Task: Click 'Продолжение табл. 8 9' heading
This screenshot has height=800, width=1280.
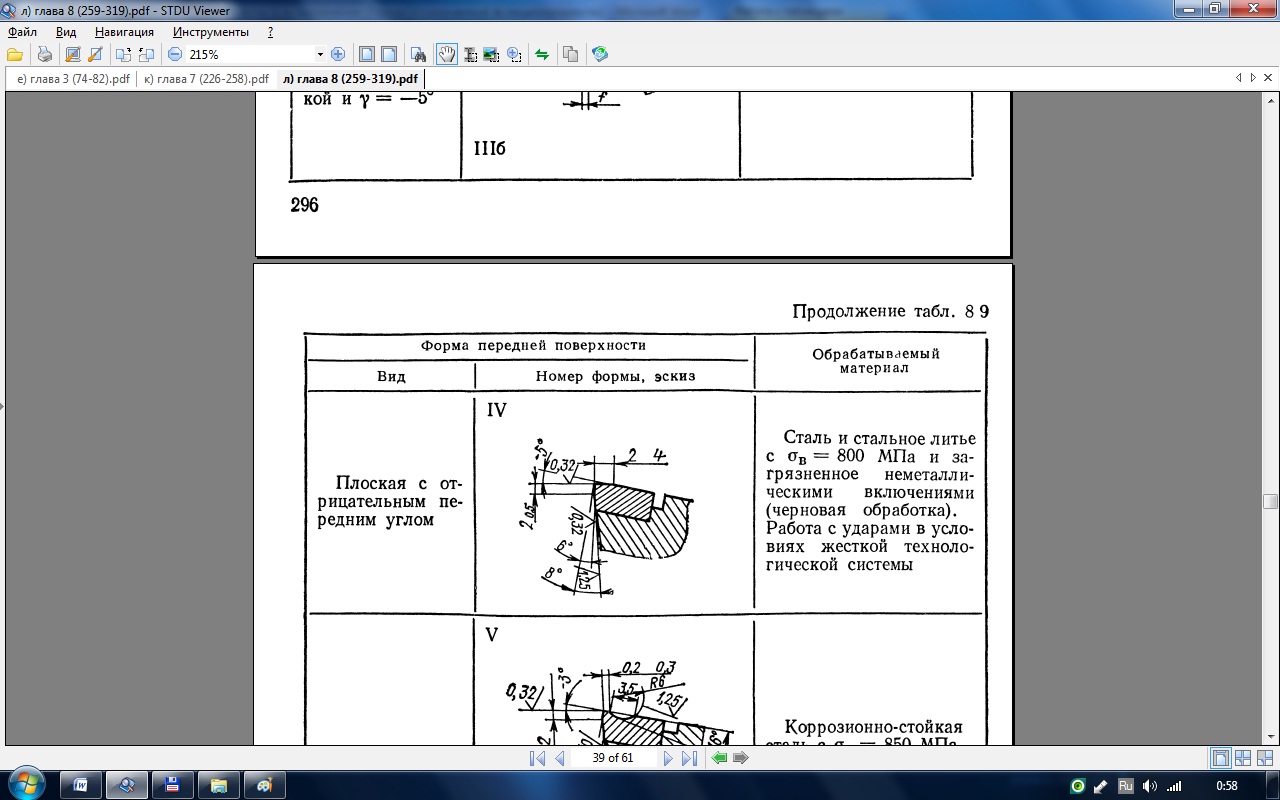Action: pyautogui.click(x=891, y=311)
